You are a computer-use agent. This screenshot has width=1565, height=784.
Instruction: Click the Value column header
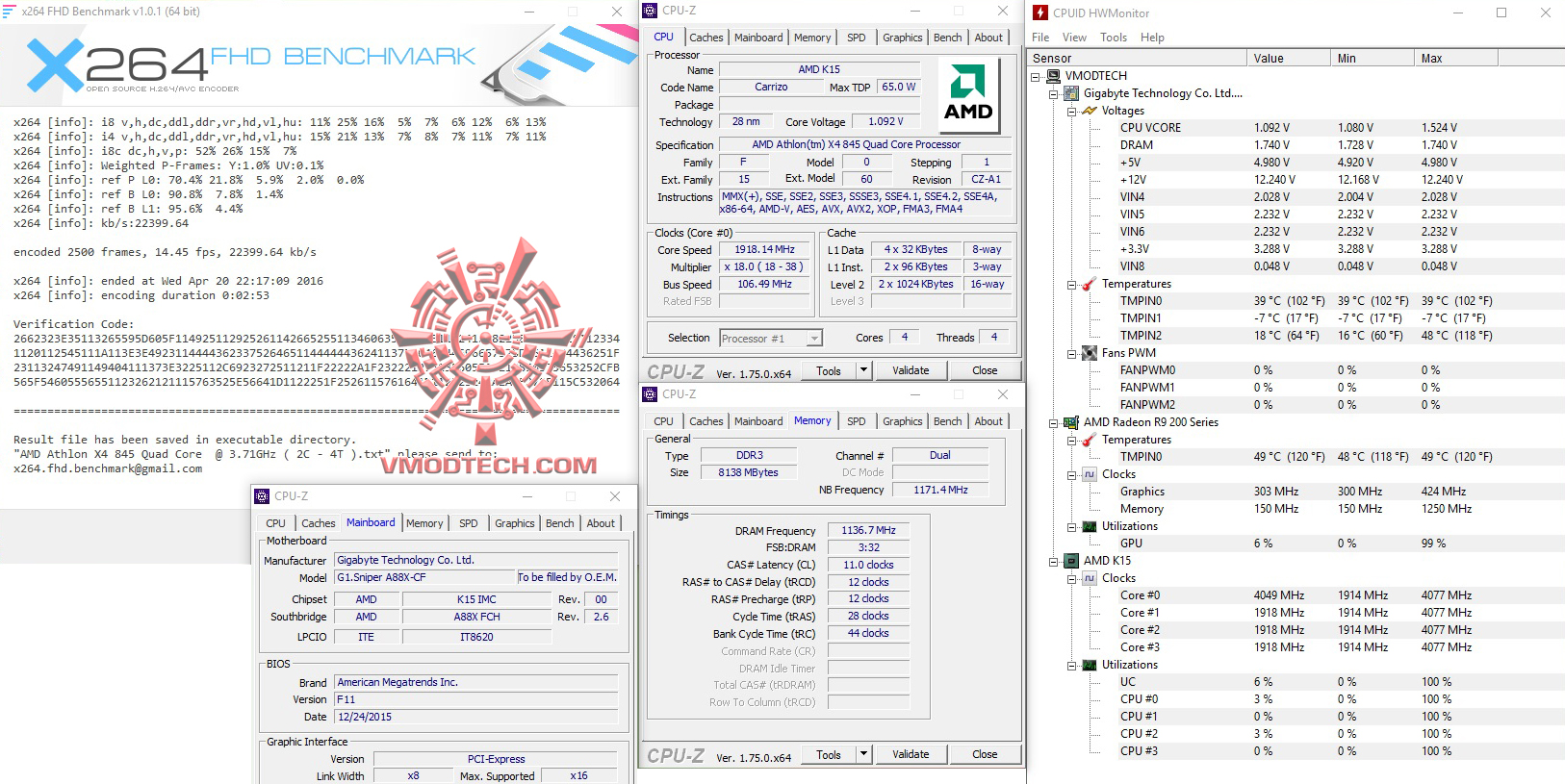pos(1289,59)
